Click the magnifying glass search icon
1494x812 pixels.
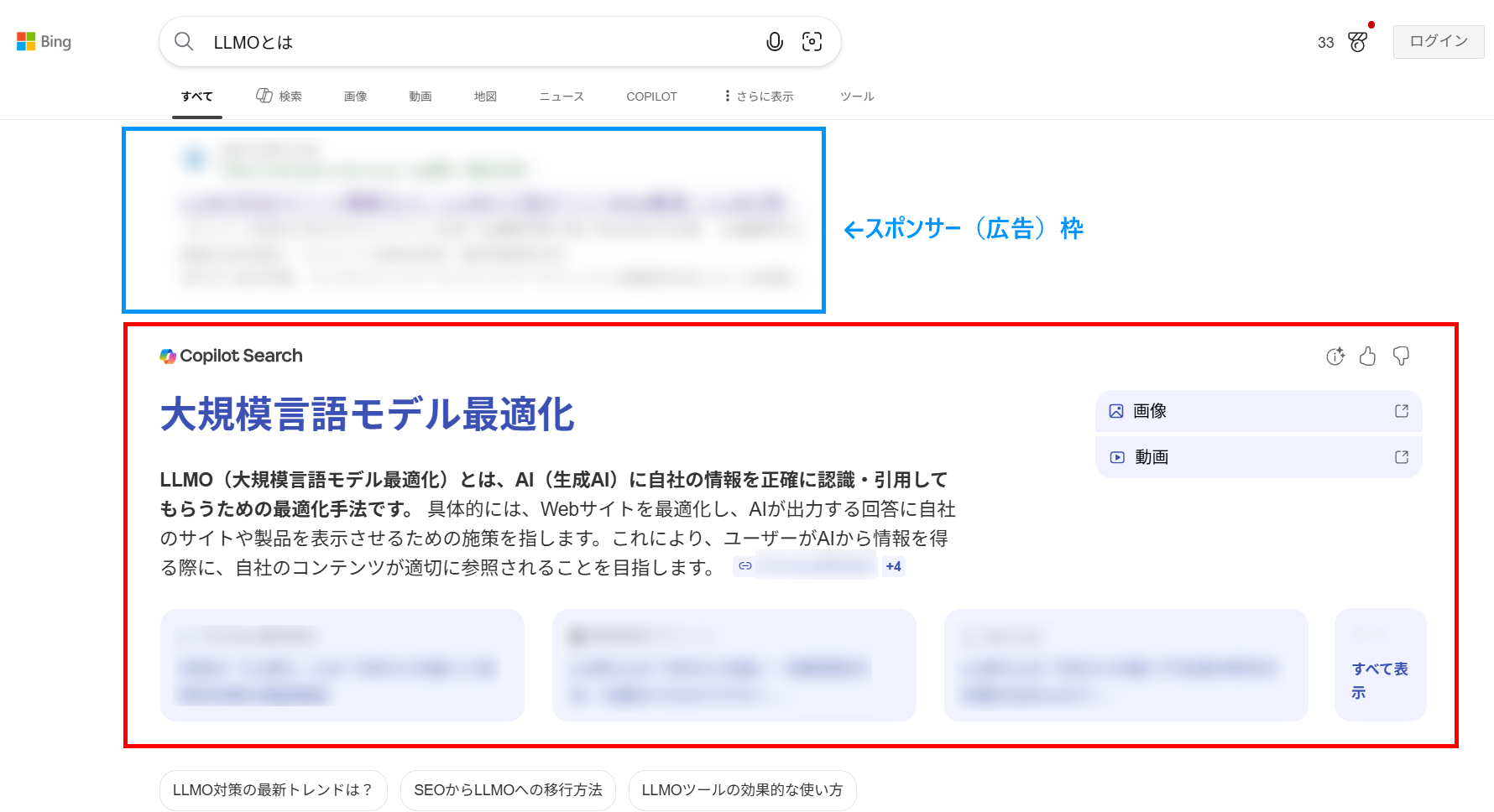pyautogui.click(x=184, y=42)
